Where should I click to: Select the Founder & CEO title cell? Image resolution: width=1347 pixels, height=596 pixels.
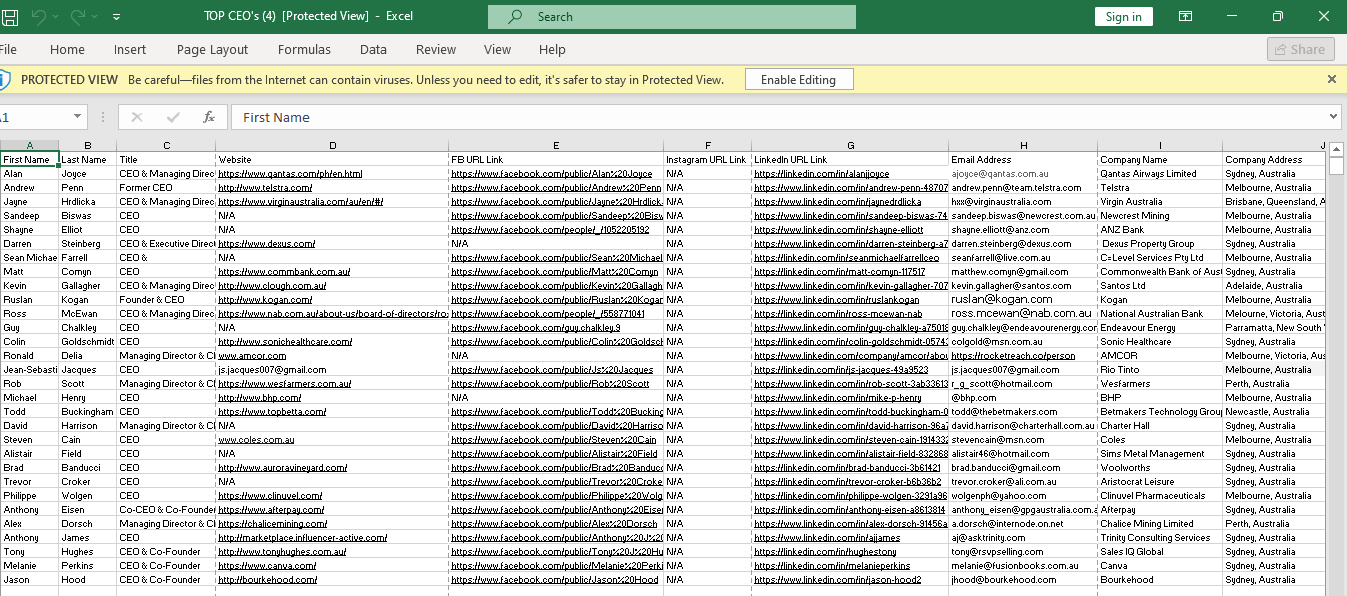click(x=166, y=300)
